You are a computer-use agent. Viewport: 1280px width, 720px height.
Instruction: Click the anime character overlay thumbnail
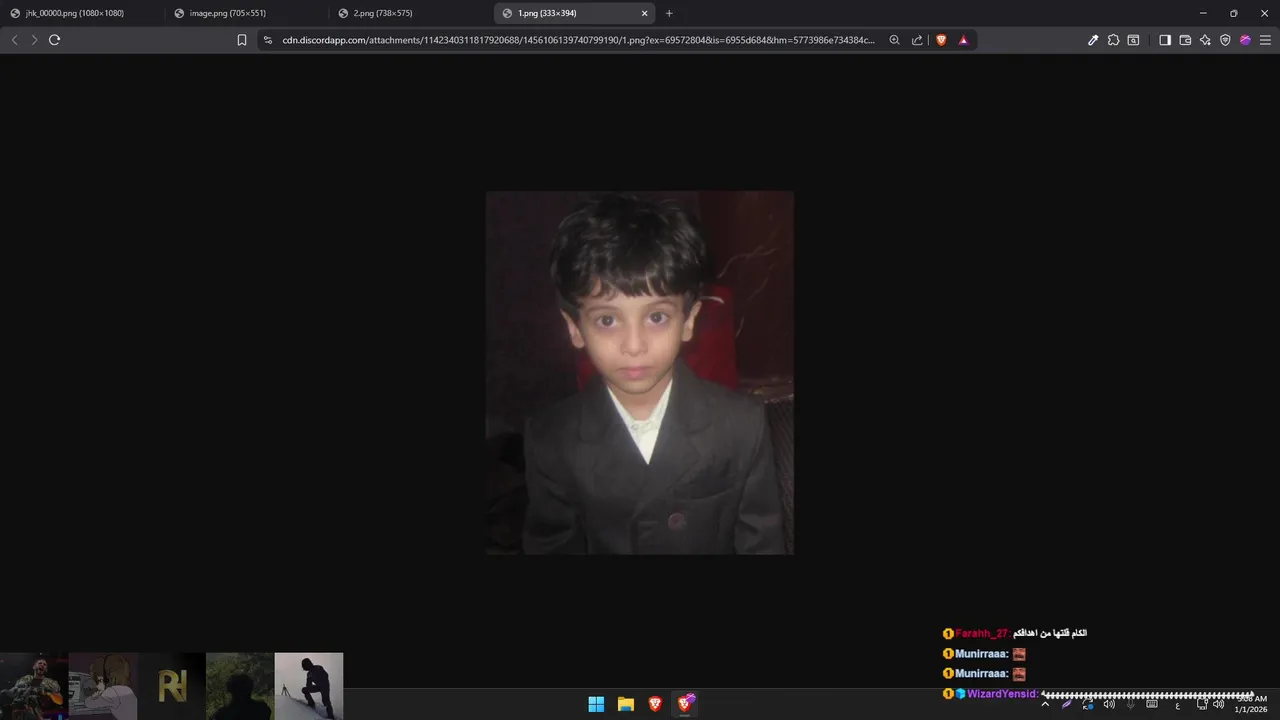click(x=103, y=686)
